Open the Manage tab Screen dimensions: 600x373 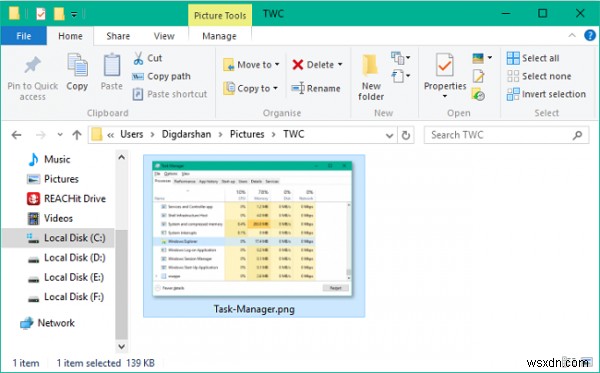(219, 36)
